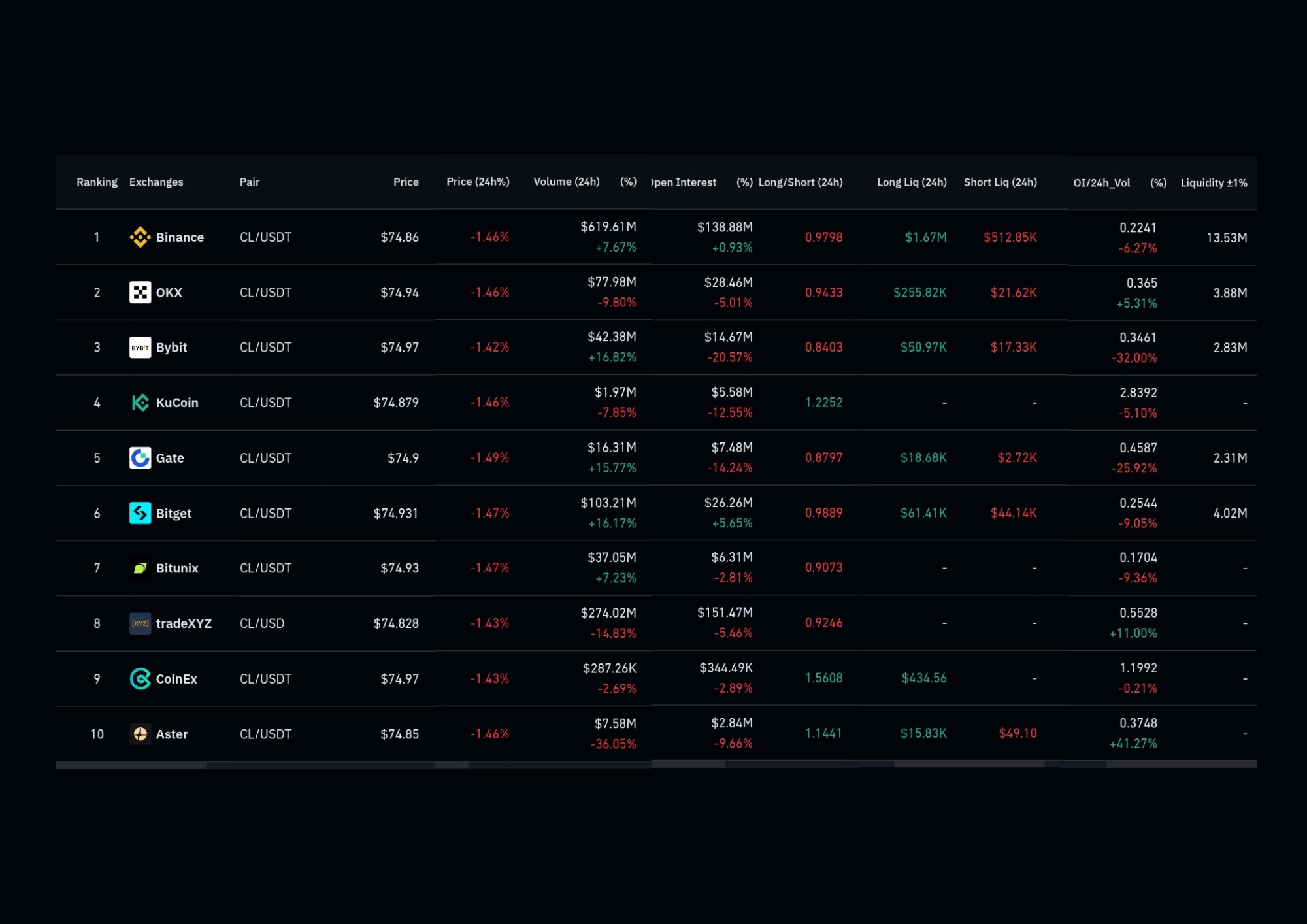Click the KuCoin exchange logo icon
The height and width of the screenshot is (924, 1307).
pos(140,403)
